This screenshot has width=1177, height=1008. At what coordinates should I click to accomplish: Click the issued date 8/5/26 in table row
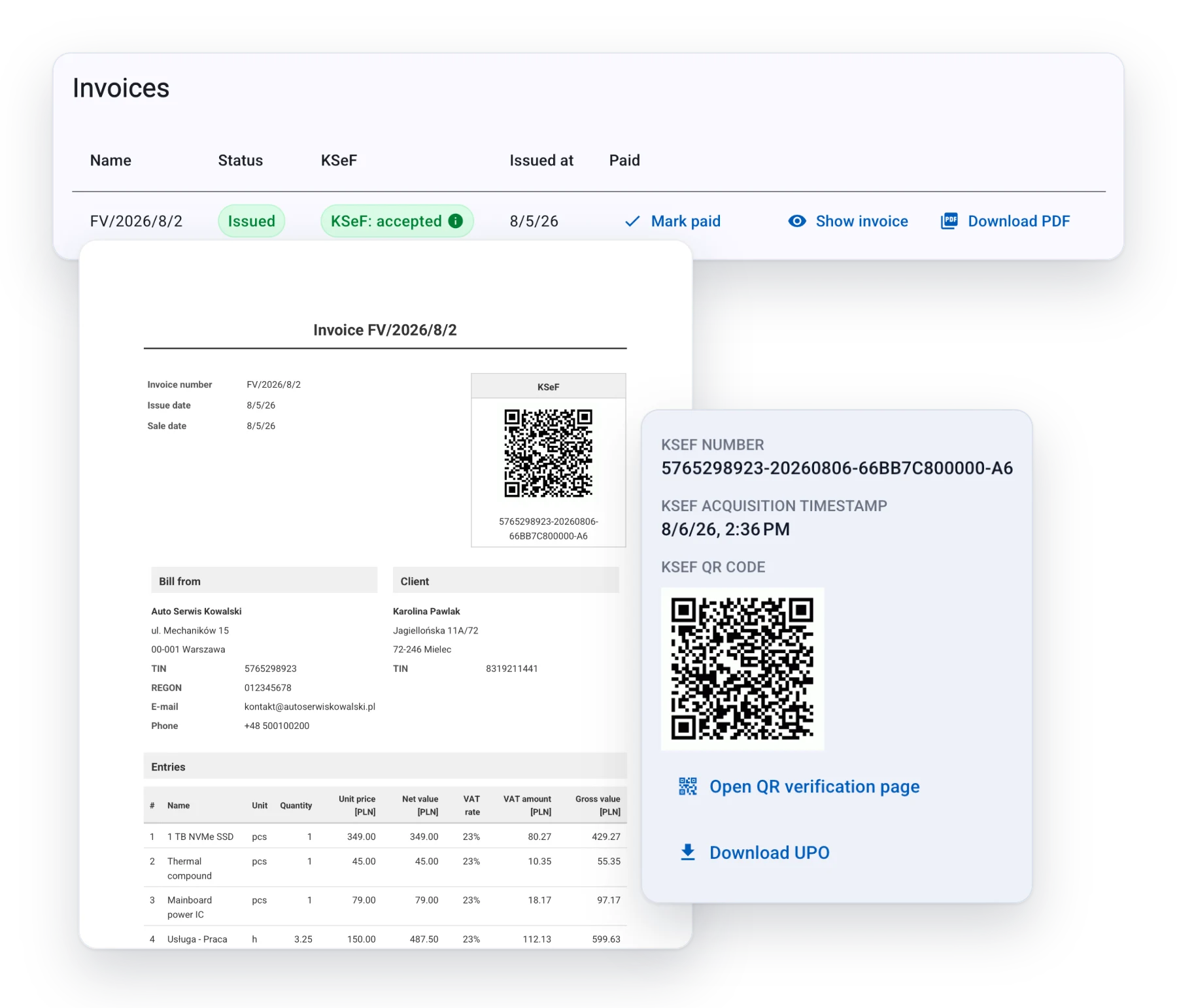pyautogui.click(x=534, y=222)
